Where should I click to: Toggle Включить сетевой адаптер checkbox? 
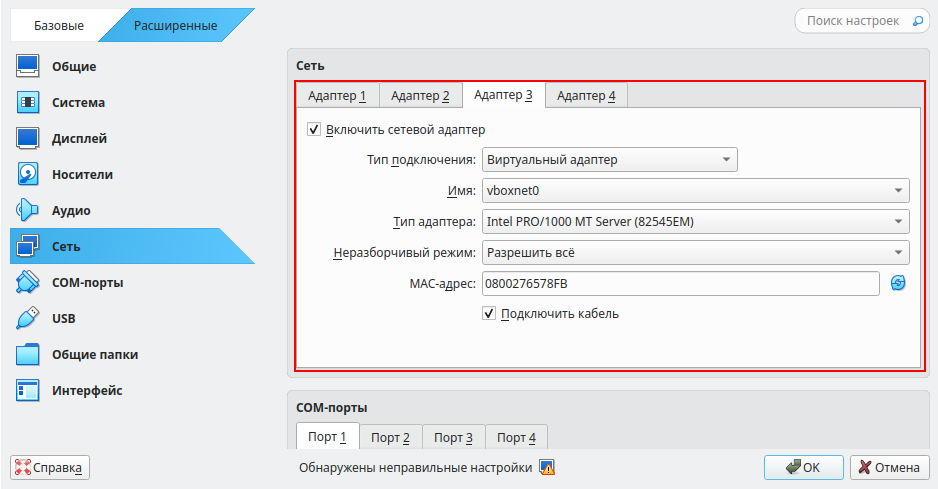pyautogui.click(x=314, y=129)
